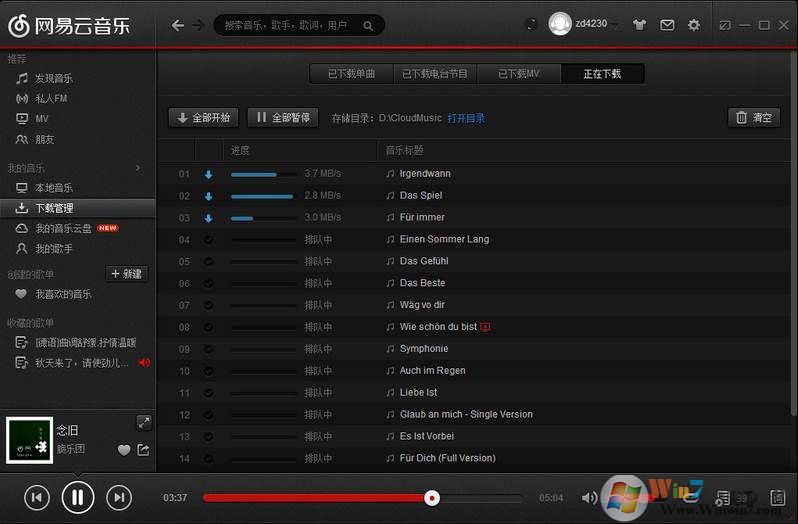Image resolution: width=798 pixels, height=524 pixels.
Task: Skip to the next track
Action: (x=119, y=497)
